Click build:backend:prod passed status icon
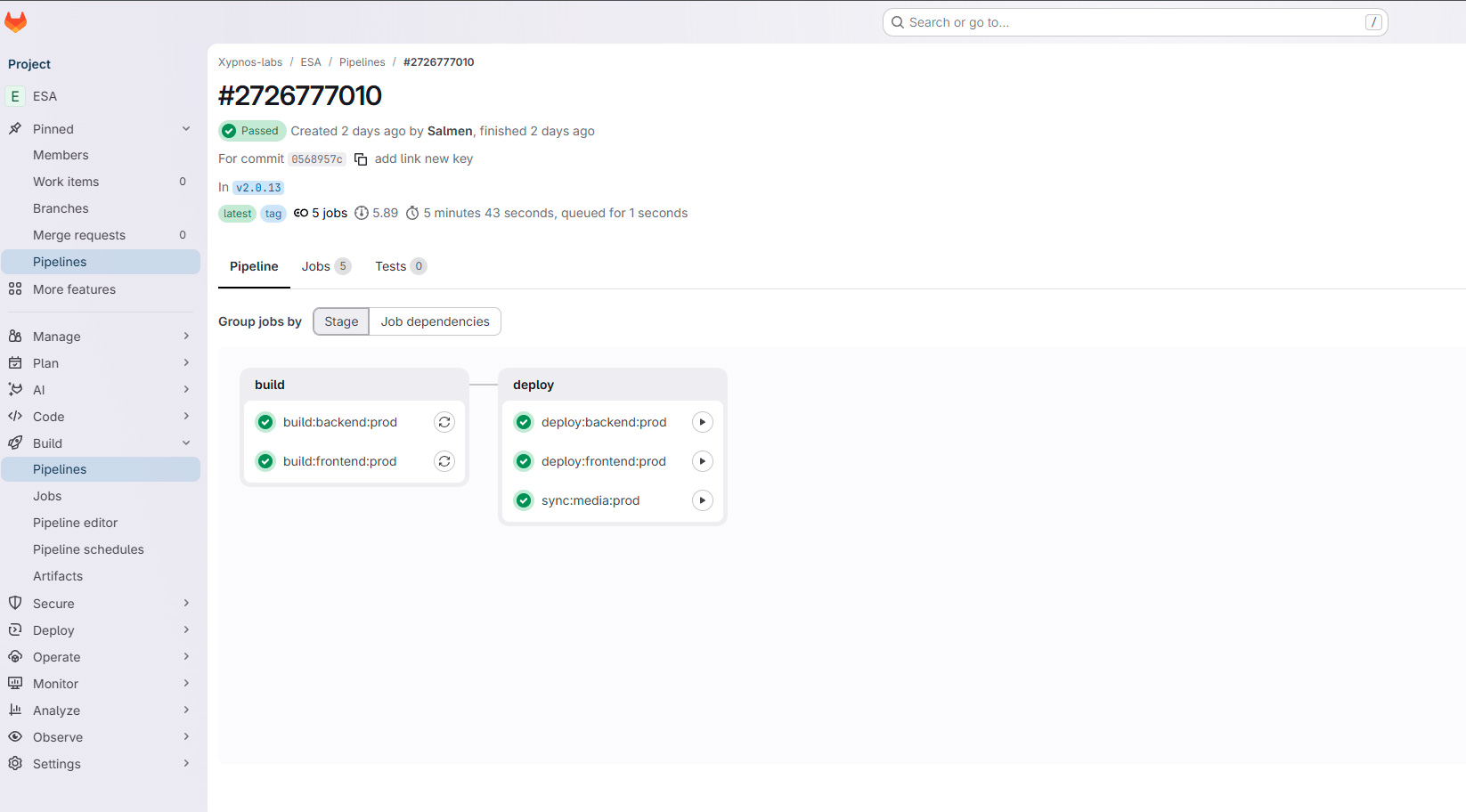 265,422
